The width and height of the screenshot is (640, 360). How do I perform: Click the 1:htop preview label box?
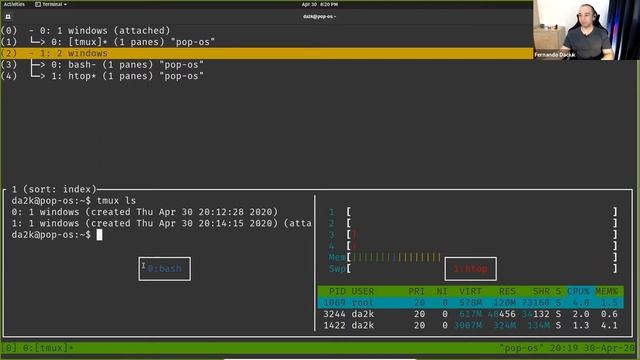click(x=471, y=269)
